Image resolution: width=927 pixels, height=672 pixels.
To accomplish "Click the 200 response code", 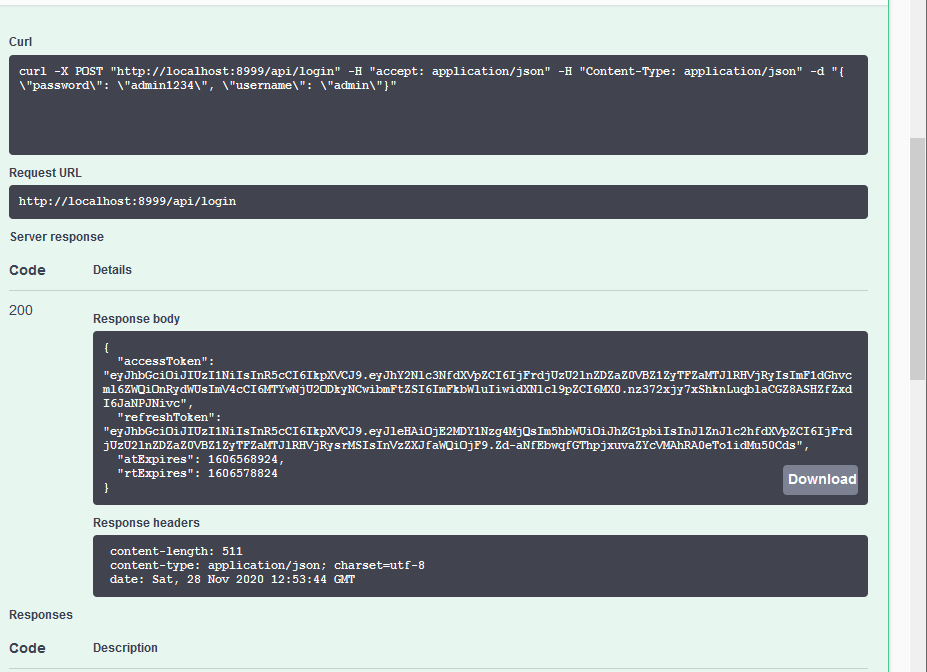I will (x=21, y=310).
